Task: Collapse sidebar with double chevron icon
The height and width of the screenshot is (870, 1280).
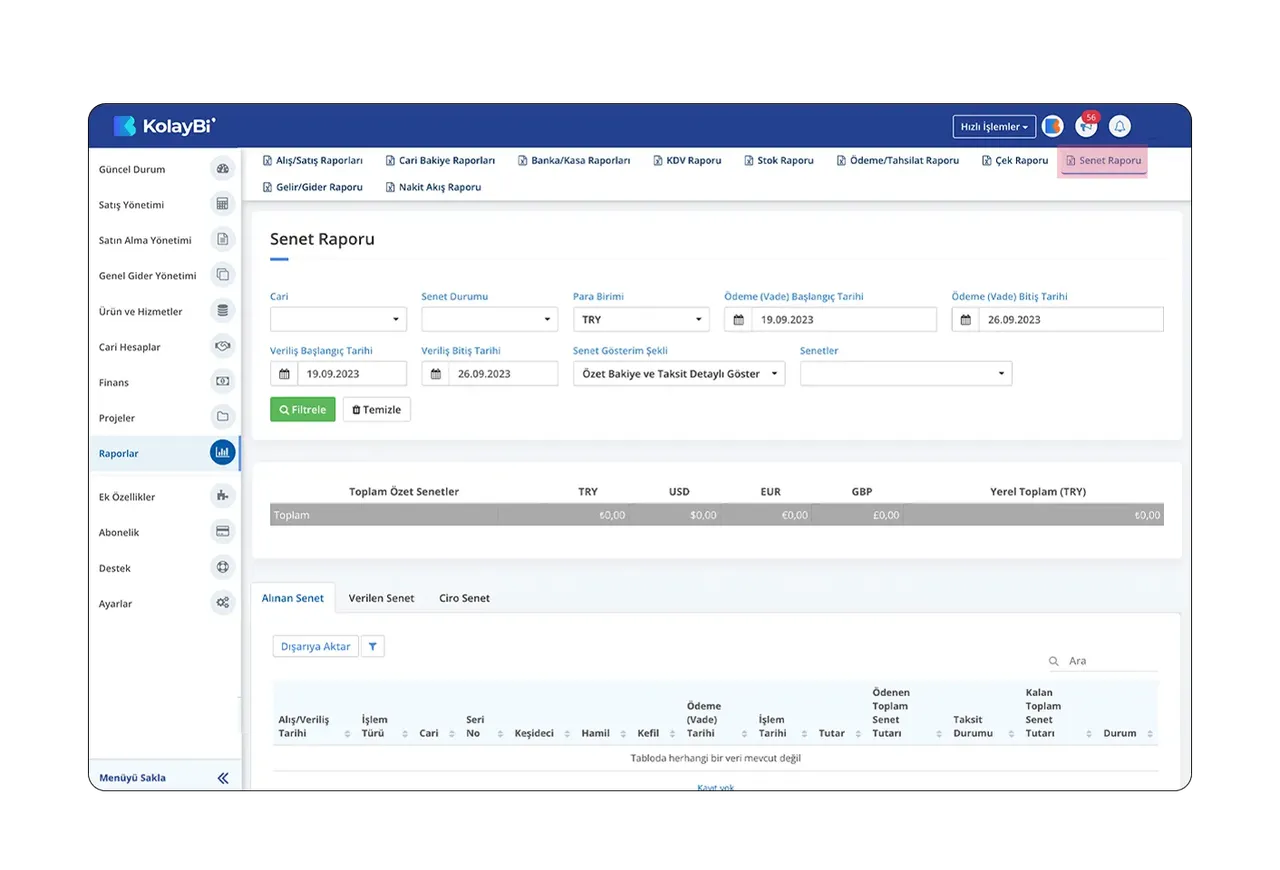Action: click(x=223, y=778)
